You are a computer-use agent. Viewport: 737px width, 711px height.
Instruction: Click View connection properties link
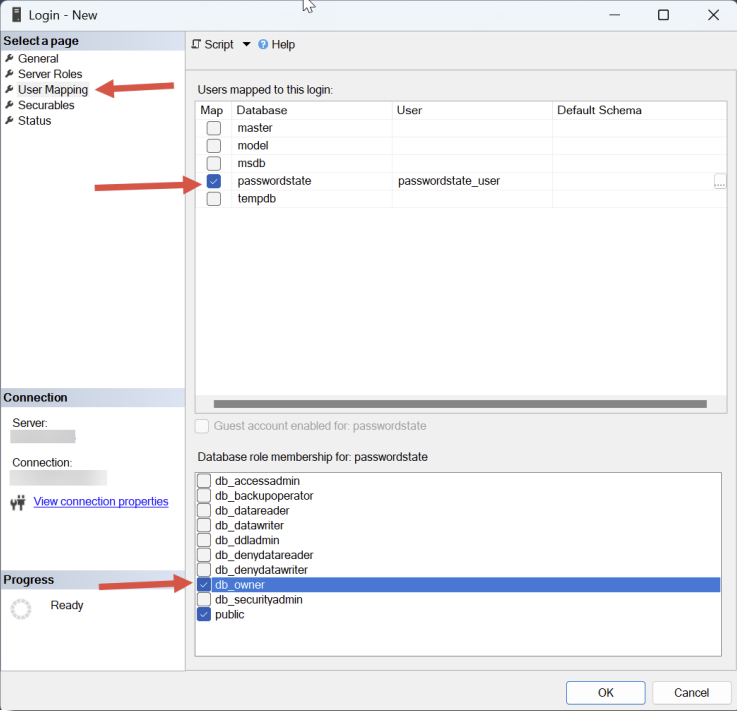[x=101, y=501]
